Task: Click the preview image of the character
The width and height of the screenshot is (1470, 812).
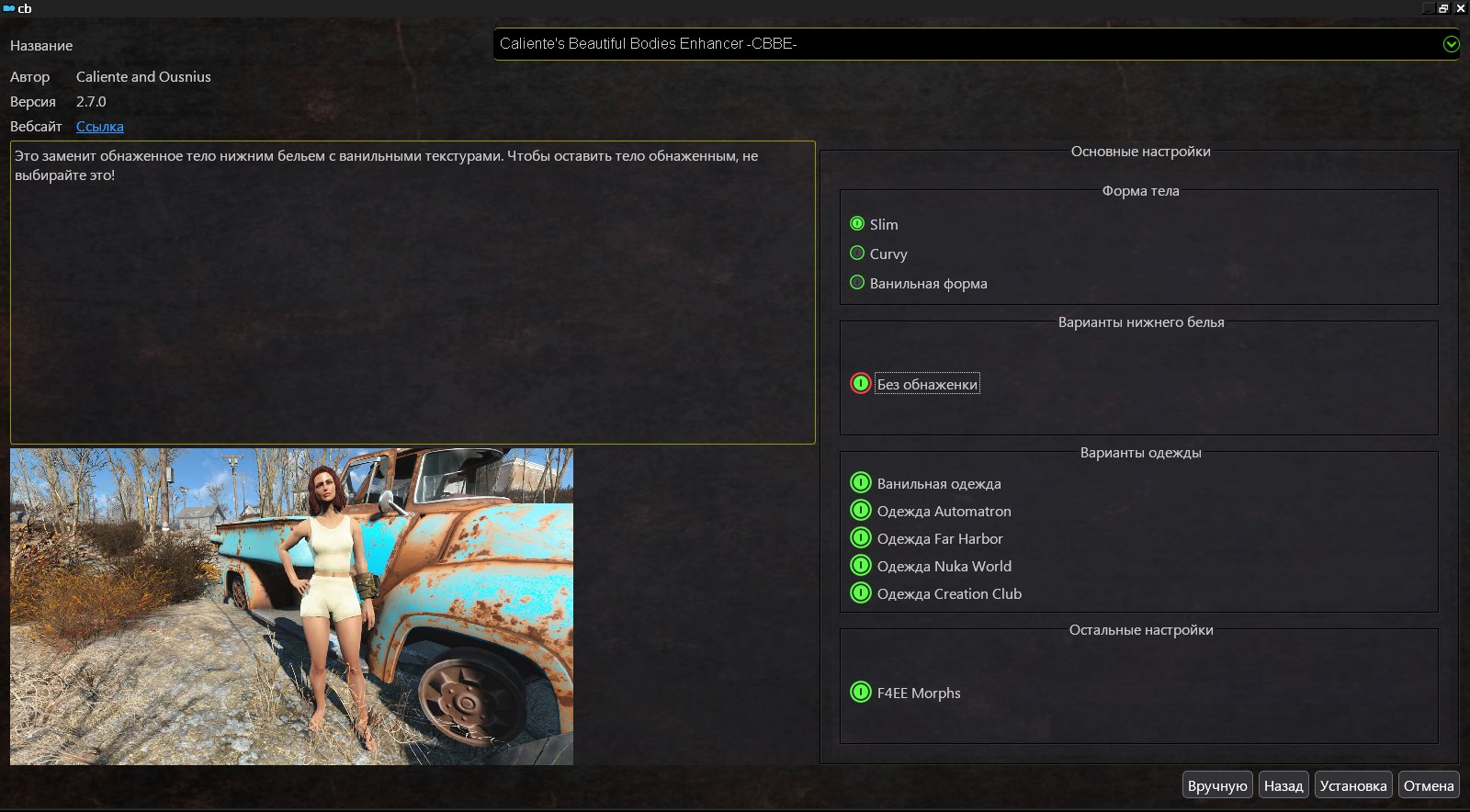Action: (291, 606)
